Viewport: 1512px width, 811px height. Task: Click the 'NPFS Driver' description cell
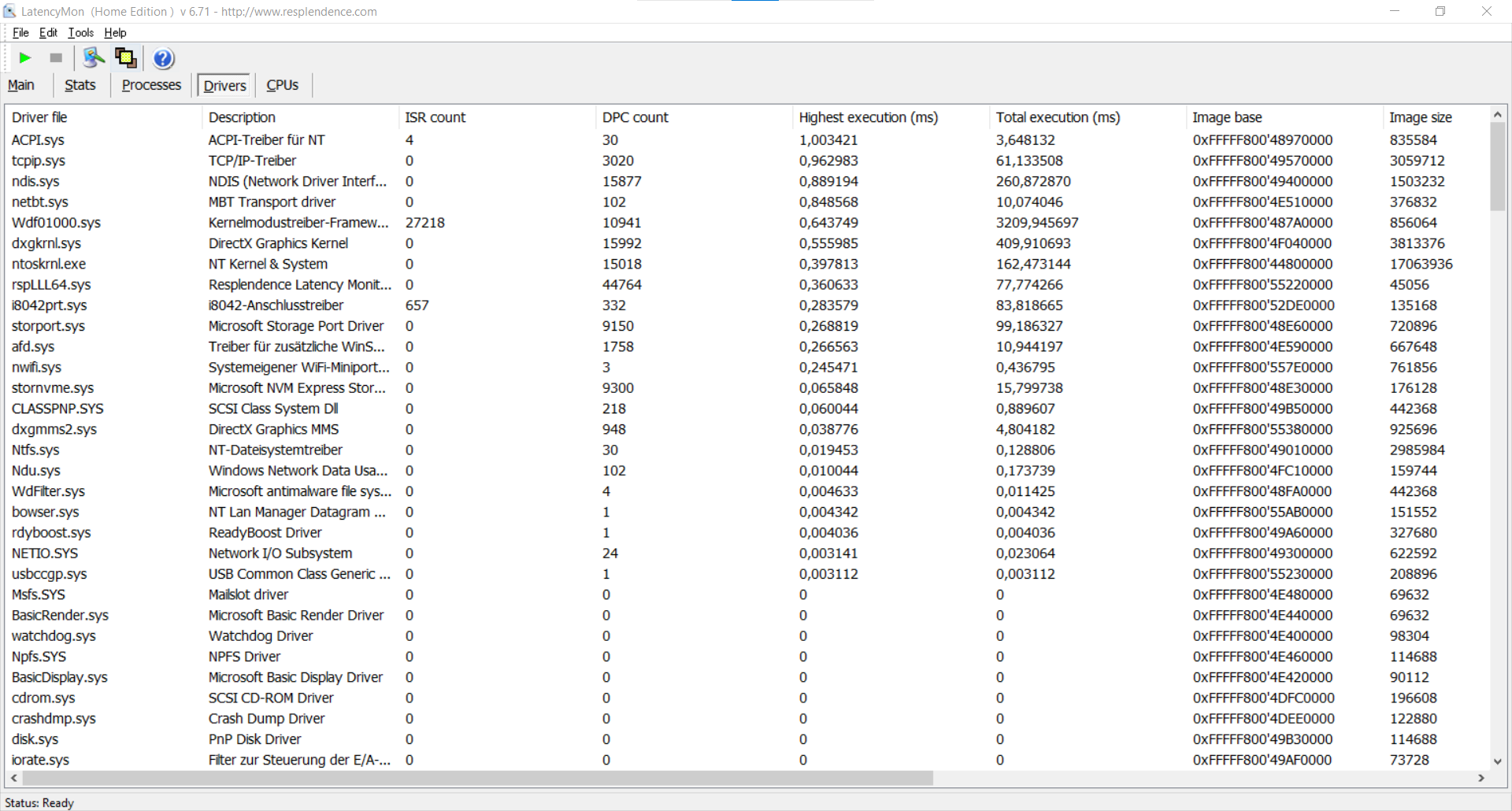coord(244,657)
